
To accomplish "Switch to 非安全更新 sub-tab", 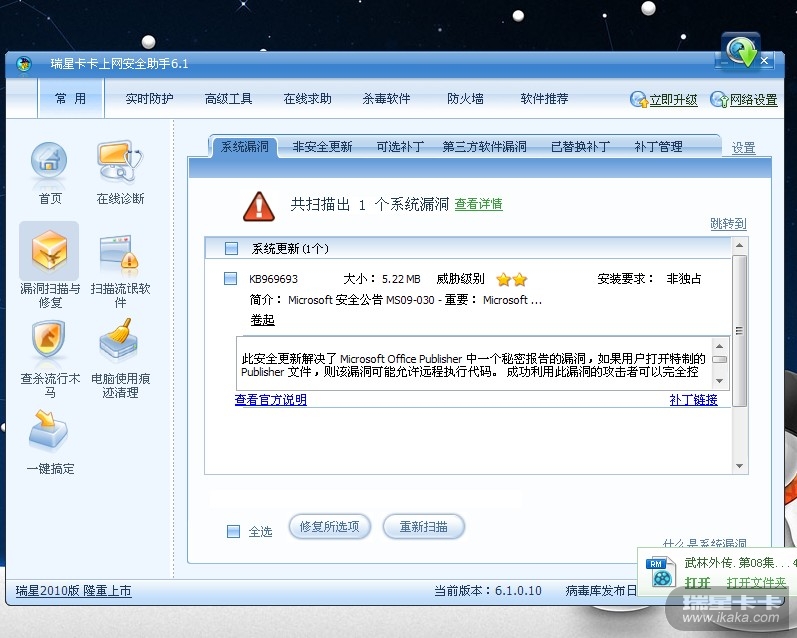I will point(322,147).
